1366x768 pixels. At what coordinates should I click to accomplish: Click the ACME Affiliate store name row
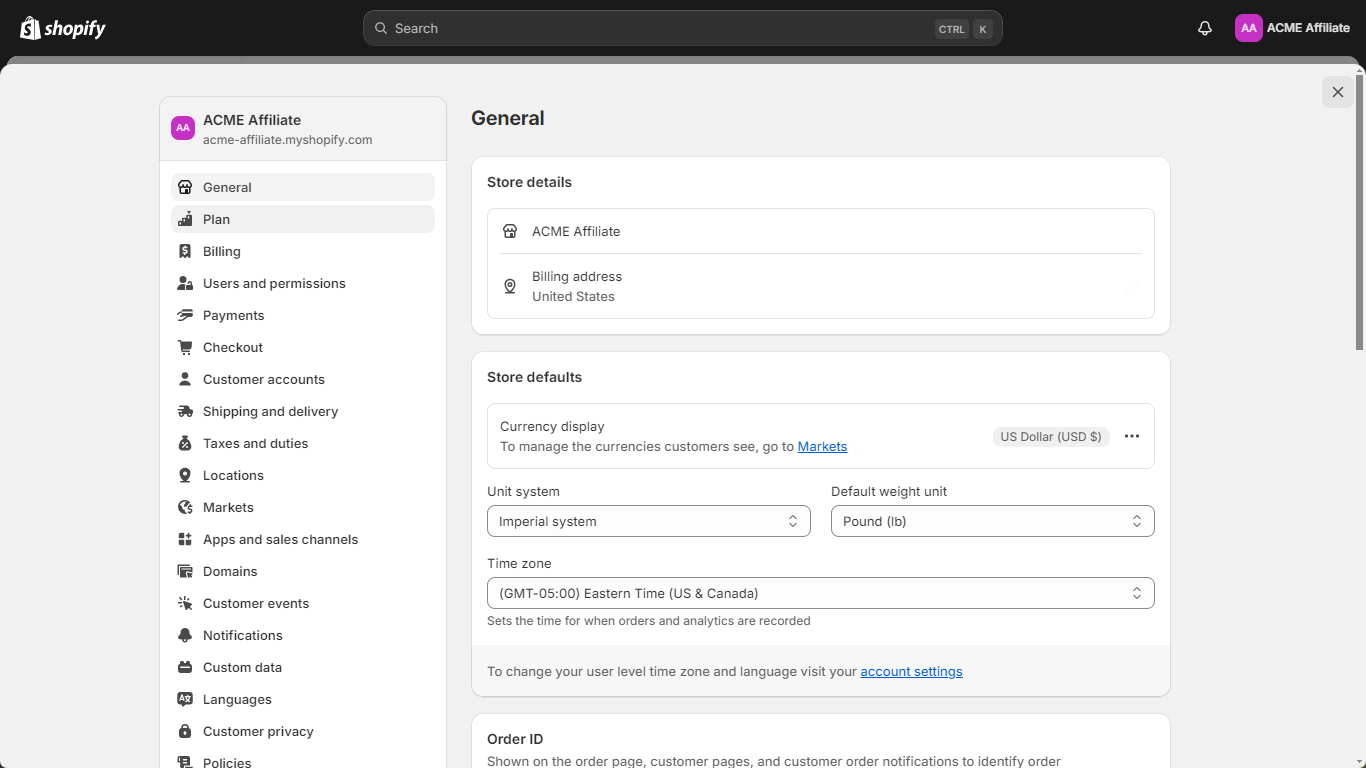(821, 231)
